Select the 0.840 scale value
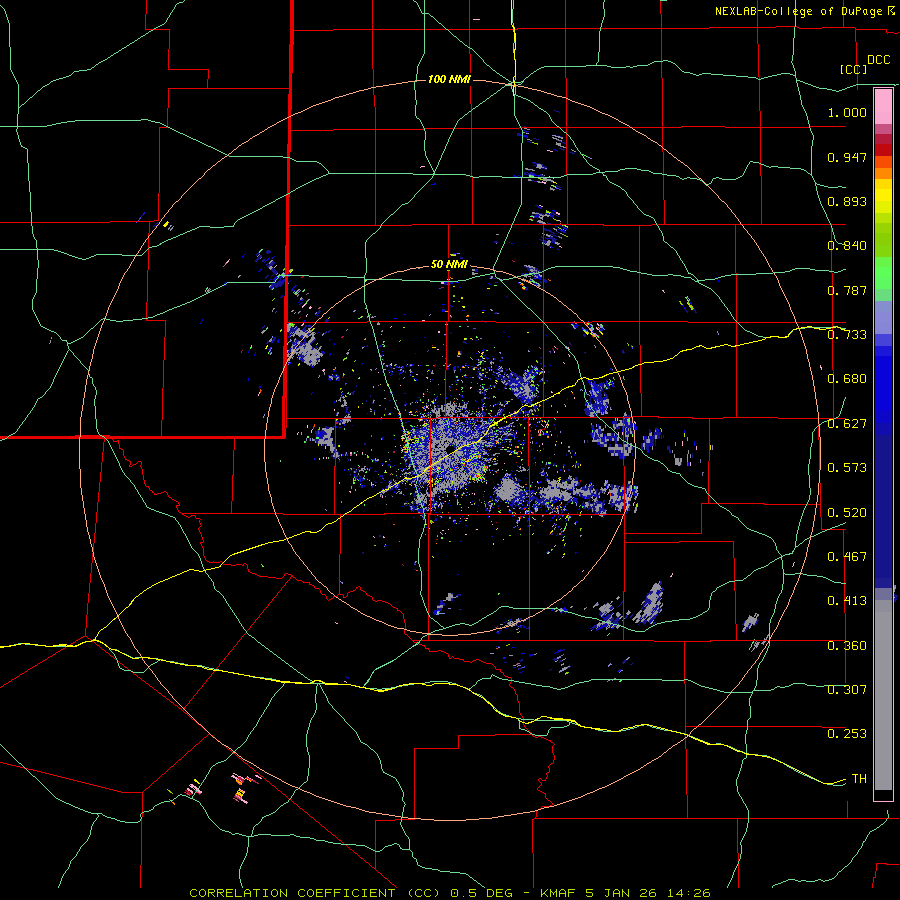 (x=847, y=246)
